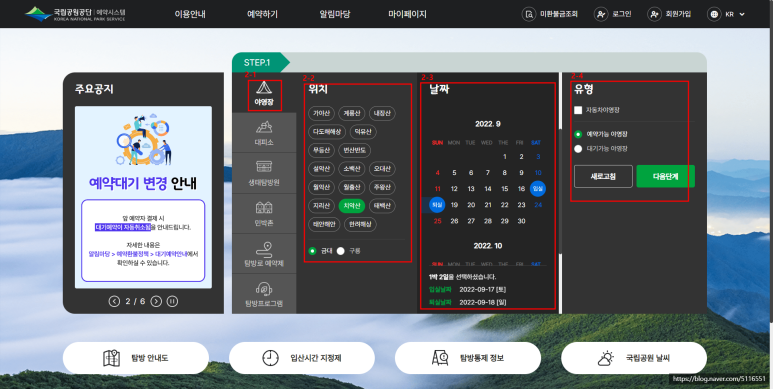Select the 금대 radio option

coord(312,251)
